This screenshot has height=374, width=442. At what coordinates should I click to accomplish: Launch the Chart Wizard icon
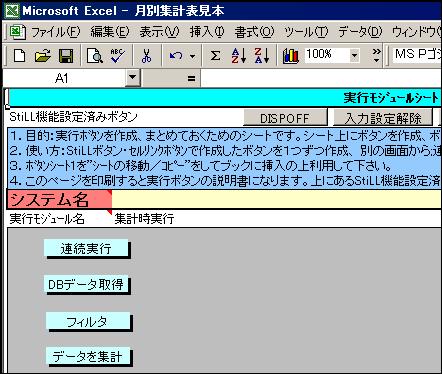pos(290,56)
